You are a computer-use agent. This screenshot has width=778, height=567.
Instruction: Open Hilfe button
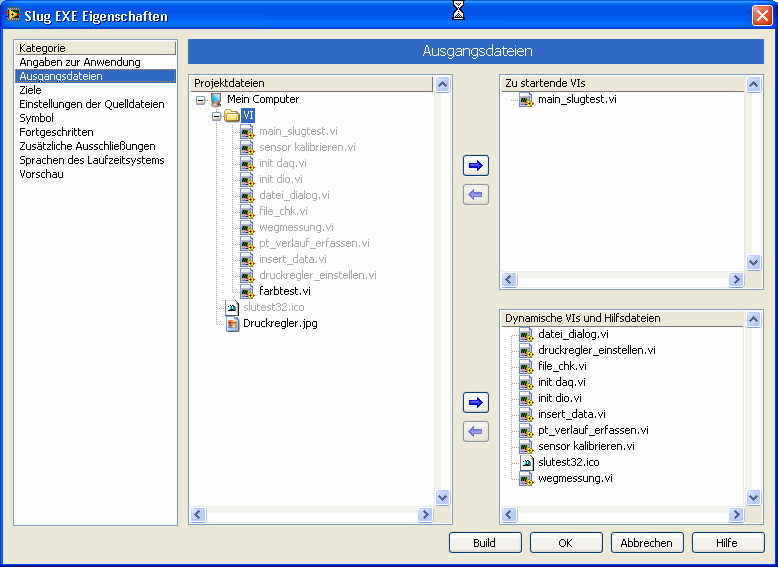(727, 543)
